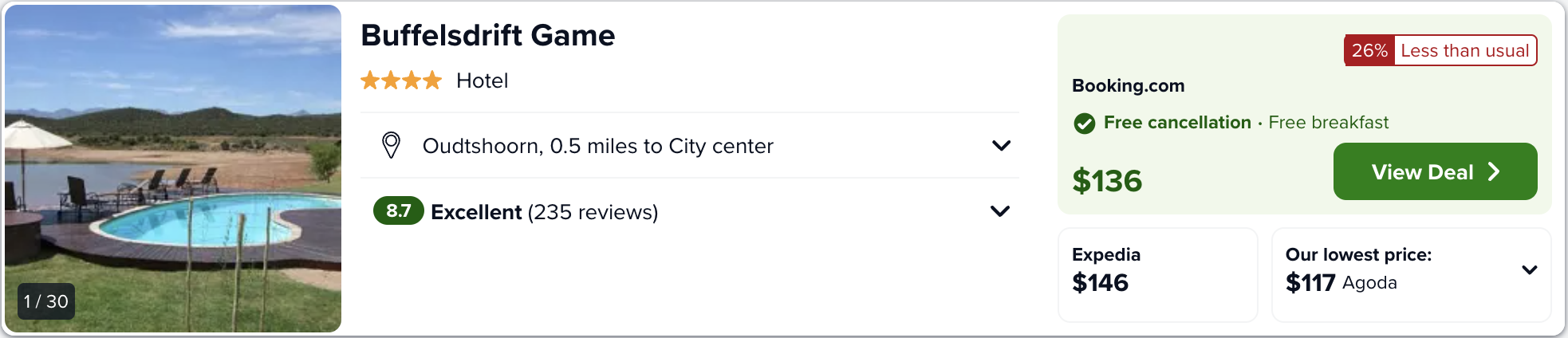
Task: Open the Buffelsdrift Game hotel title
Action: coord(487,36)
